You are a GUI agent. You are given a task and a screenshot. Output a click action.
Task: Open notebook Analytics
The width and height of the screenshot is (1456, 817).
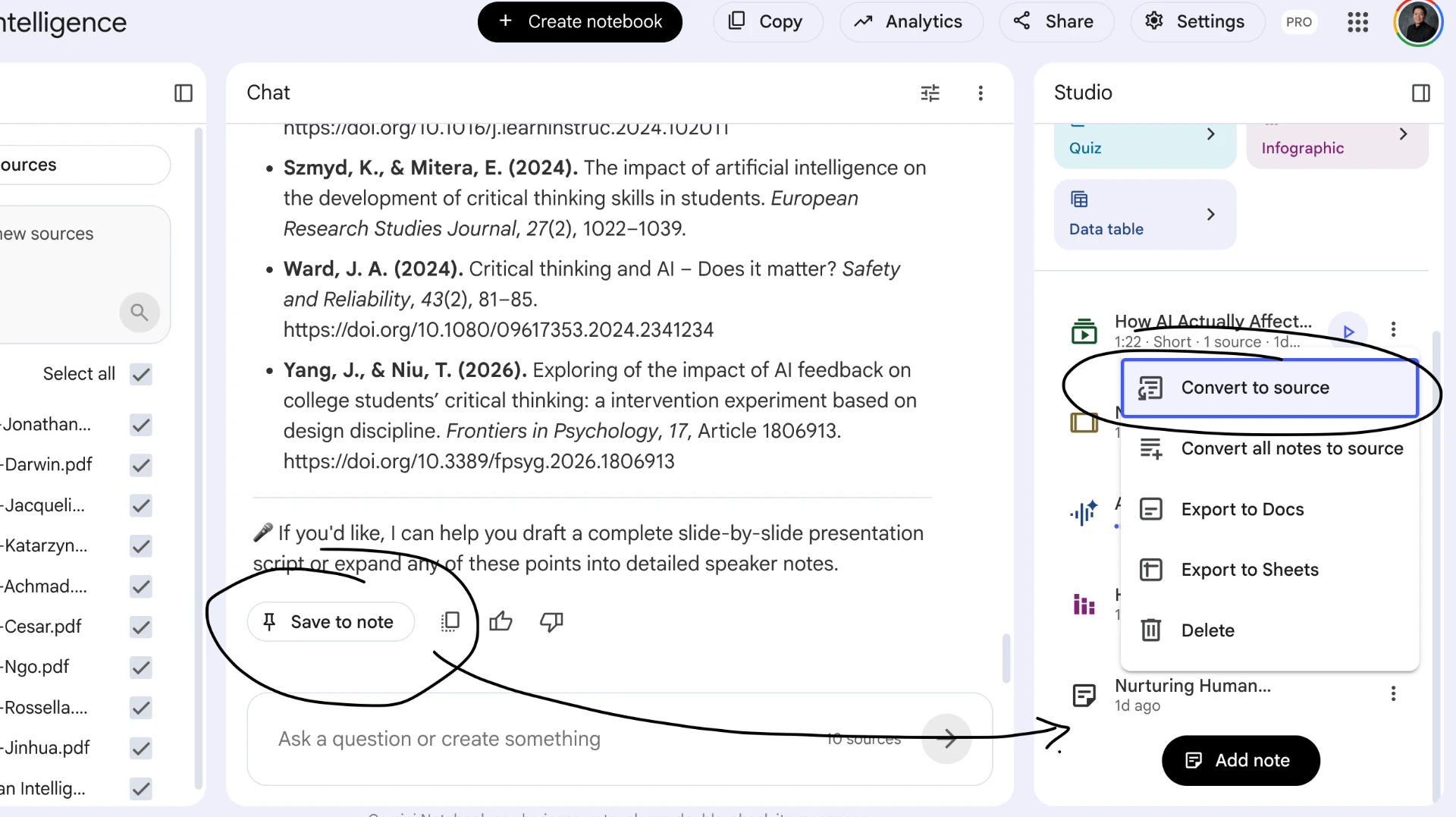(x=911, y=22)
